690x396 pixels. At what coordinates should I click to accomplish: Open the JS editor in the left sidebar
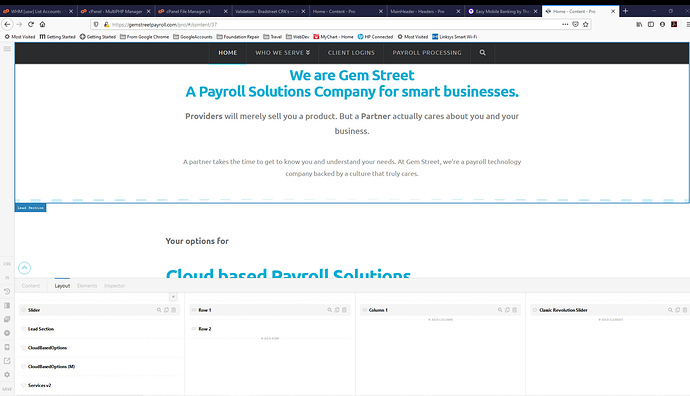pyautogui.click(x=7, y=278)
